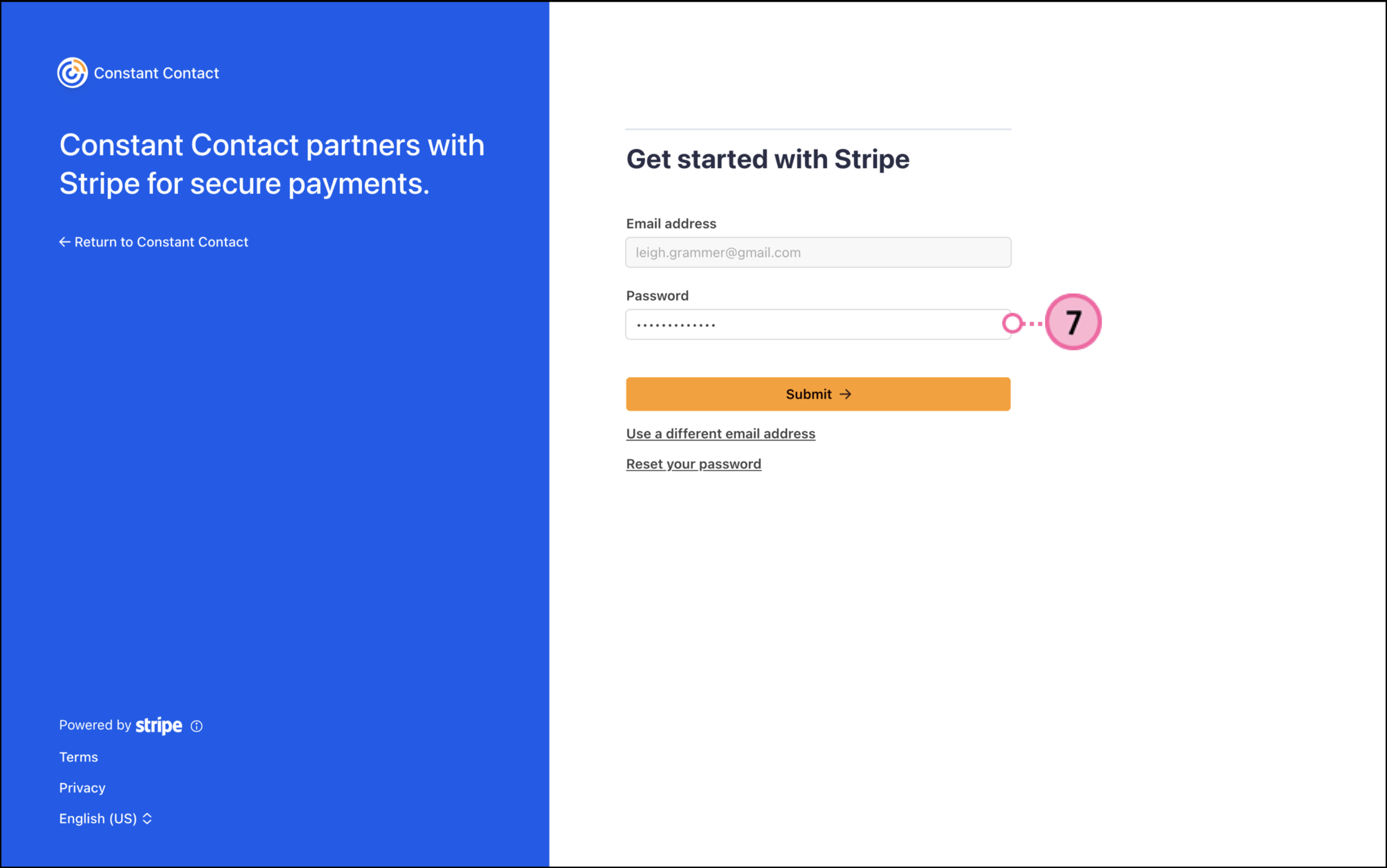Click the language selector chevron arrows
The image size is (1387, 868).
tap(147, 819)
